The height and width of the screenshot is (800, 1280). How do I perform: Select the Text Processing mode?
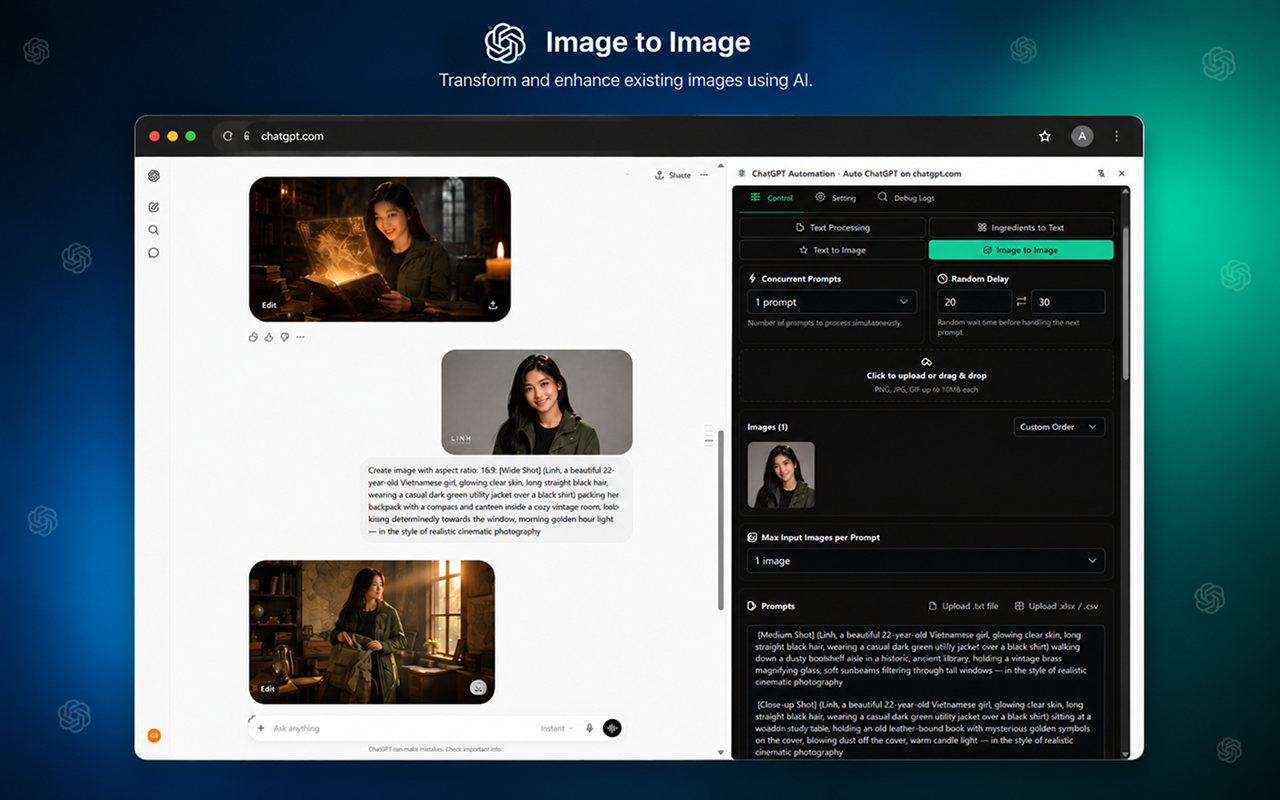coord(832,228)
